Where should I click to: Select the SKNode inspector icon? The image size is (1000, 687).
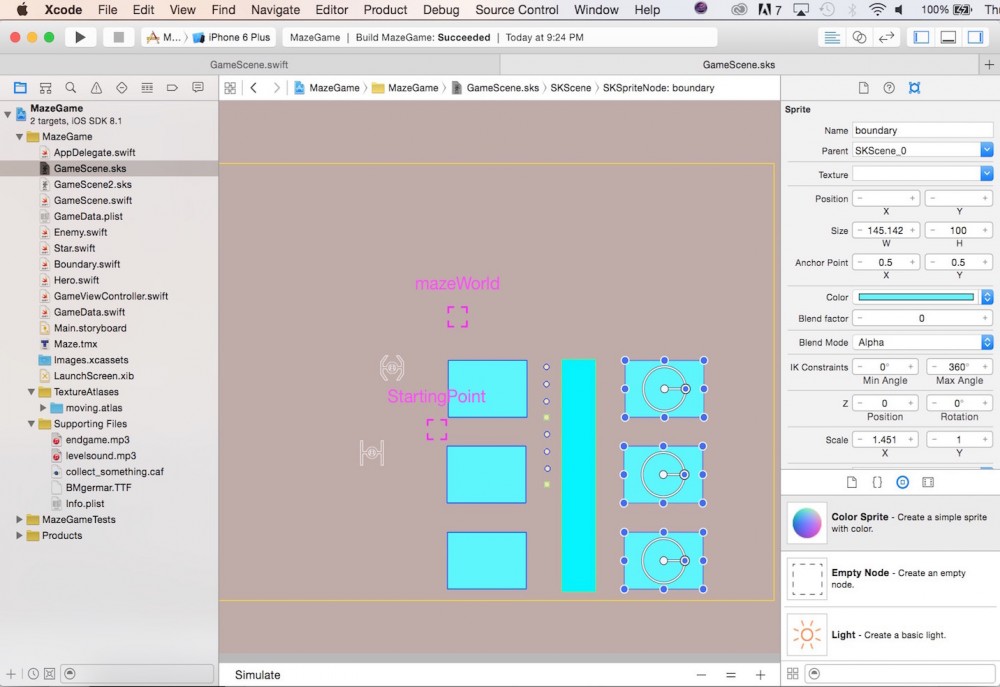coord(914,87)
